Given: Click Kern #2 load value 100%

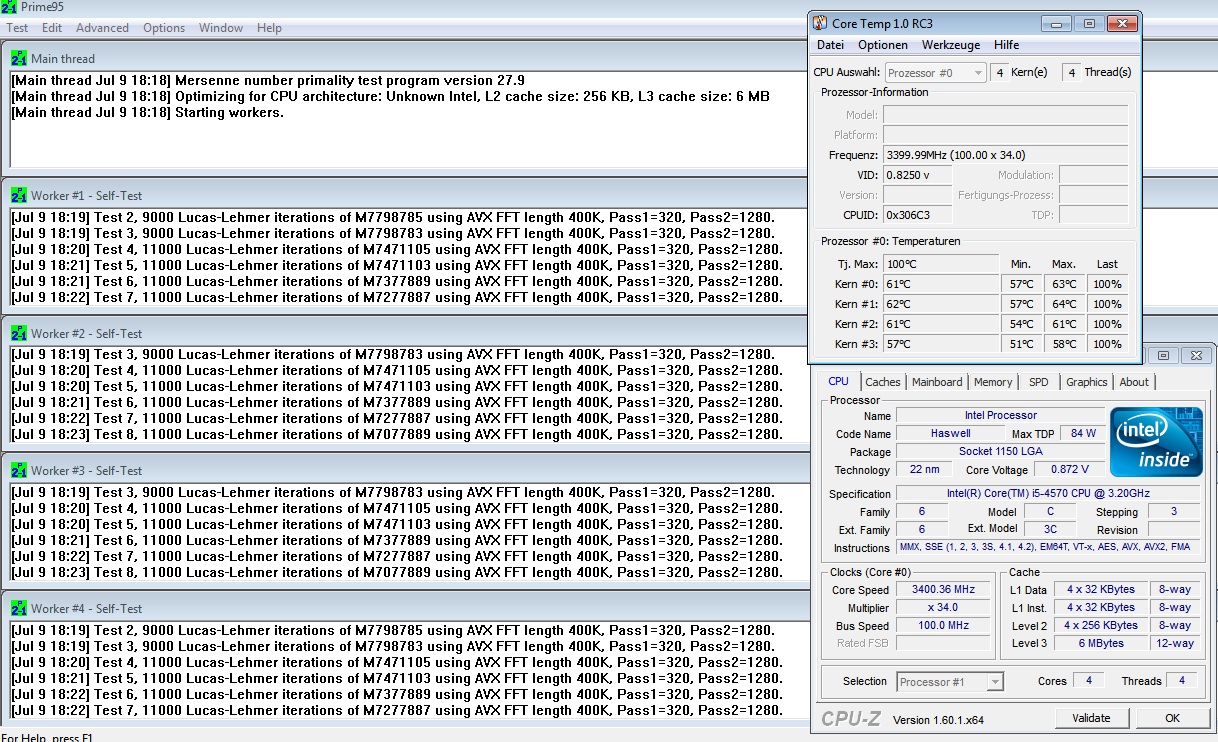Looking at the screenshot, I should (x=1107, y=324).
